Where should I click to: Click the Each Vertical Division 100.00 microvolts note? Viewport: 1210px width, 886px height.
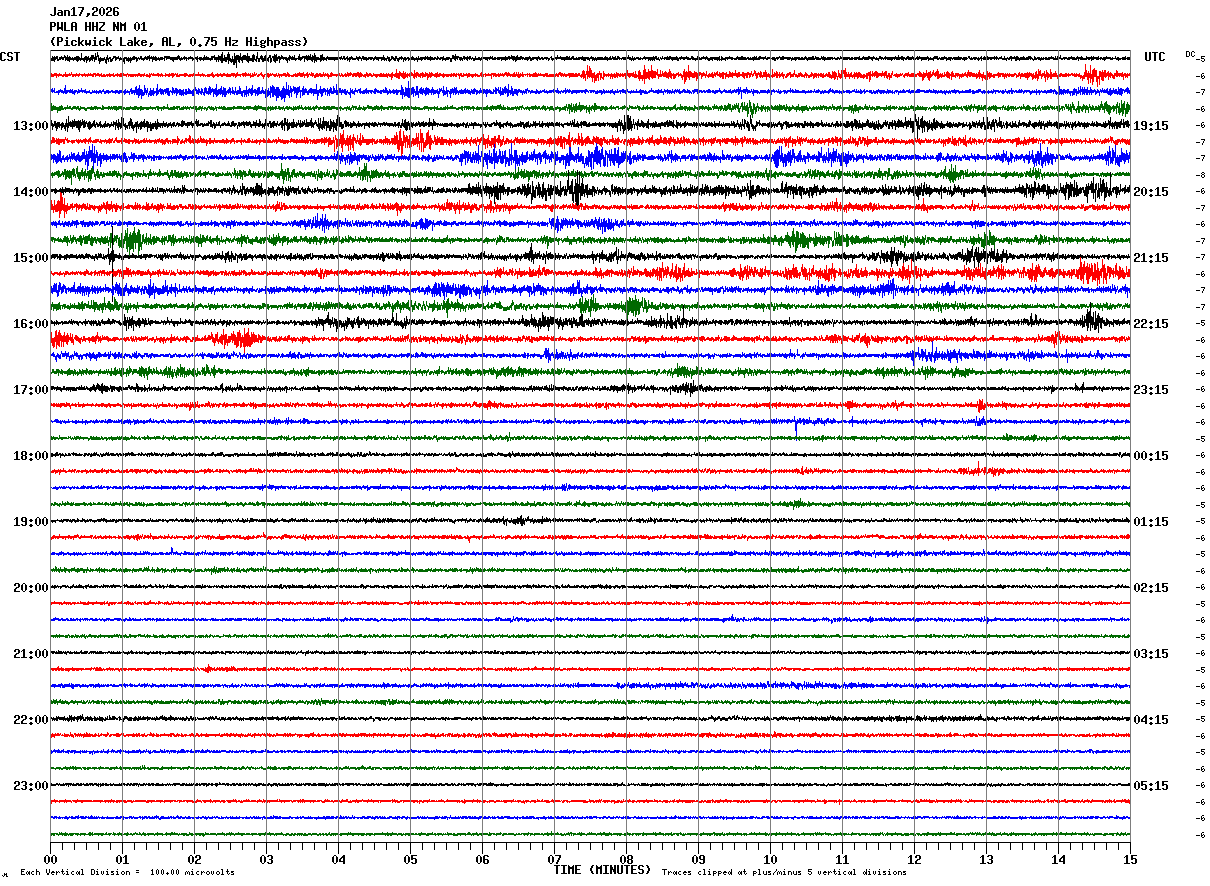tap(127, 872)
